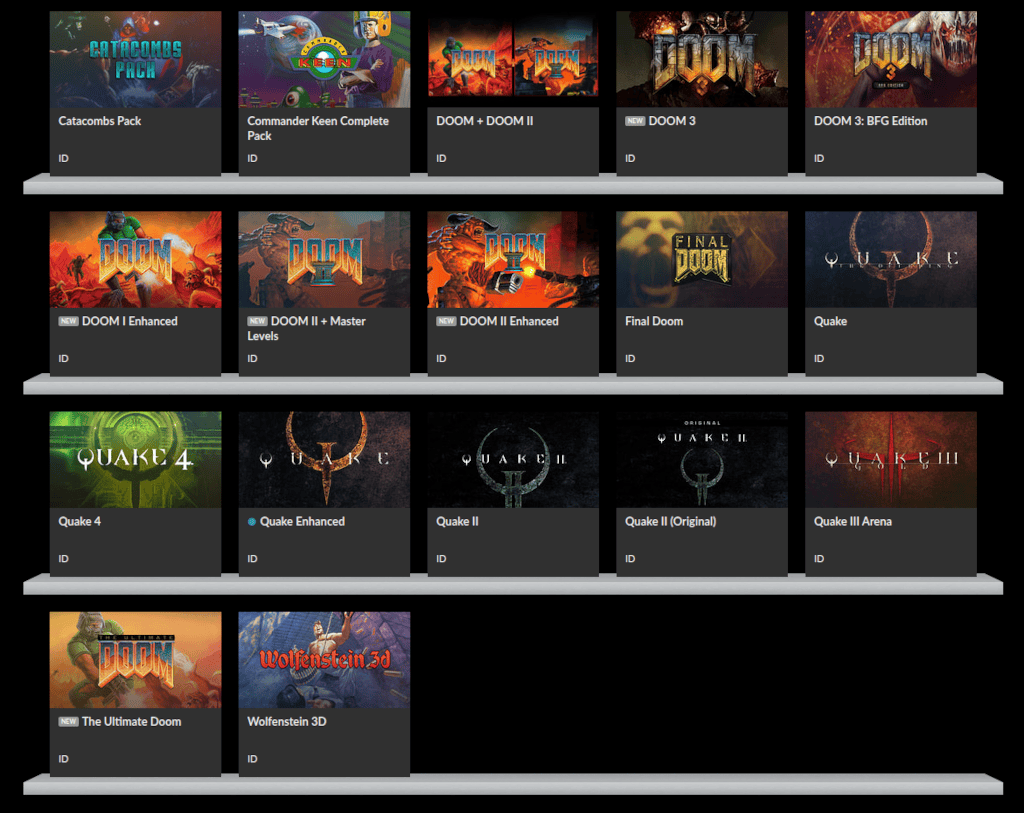Open the DOOM I Enhanced cover art

(135, 259)
